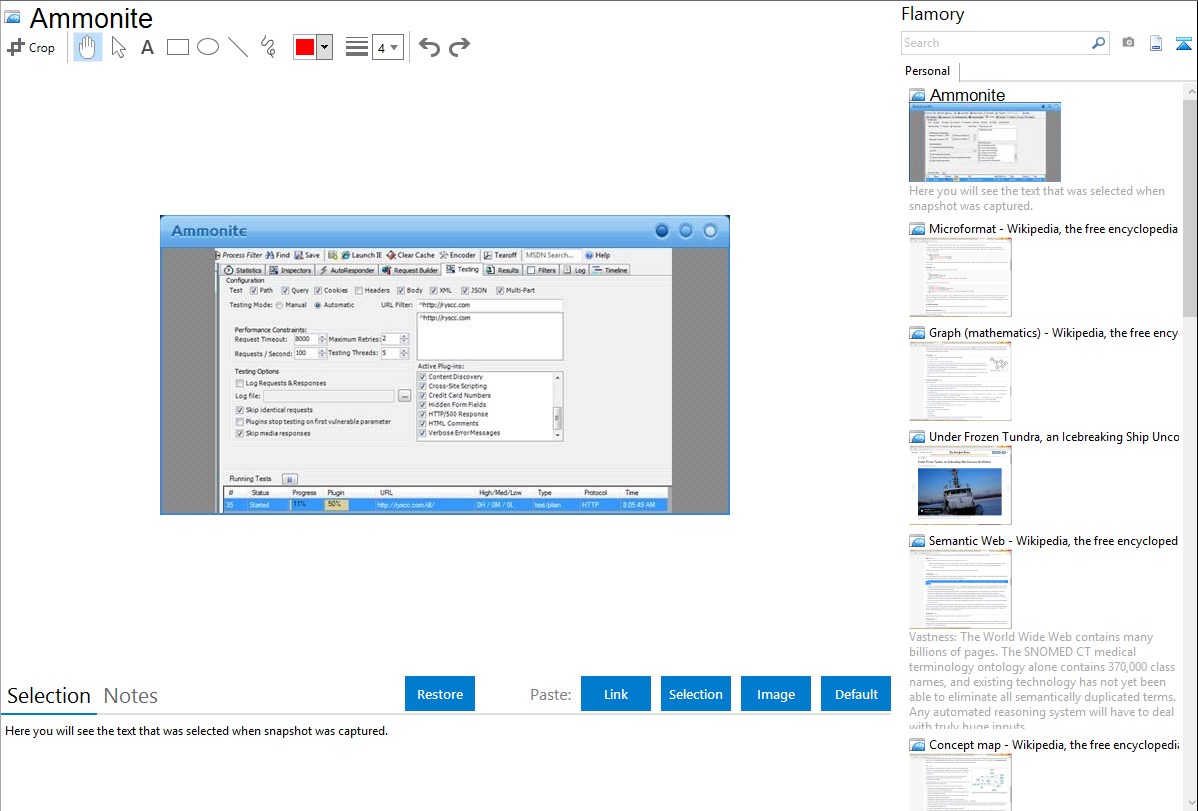Open the Graph (mathematics) snapshot thumbnail
The height and width of the screenshot is (811, 1198).
(x=960, y=381)
